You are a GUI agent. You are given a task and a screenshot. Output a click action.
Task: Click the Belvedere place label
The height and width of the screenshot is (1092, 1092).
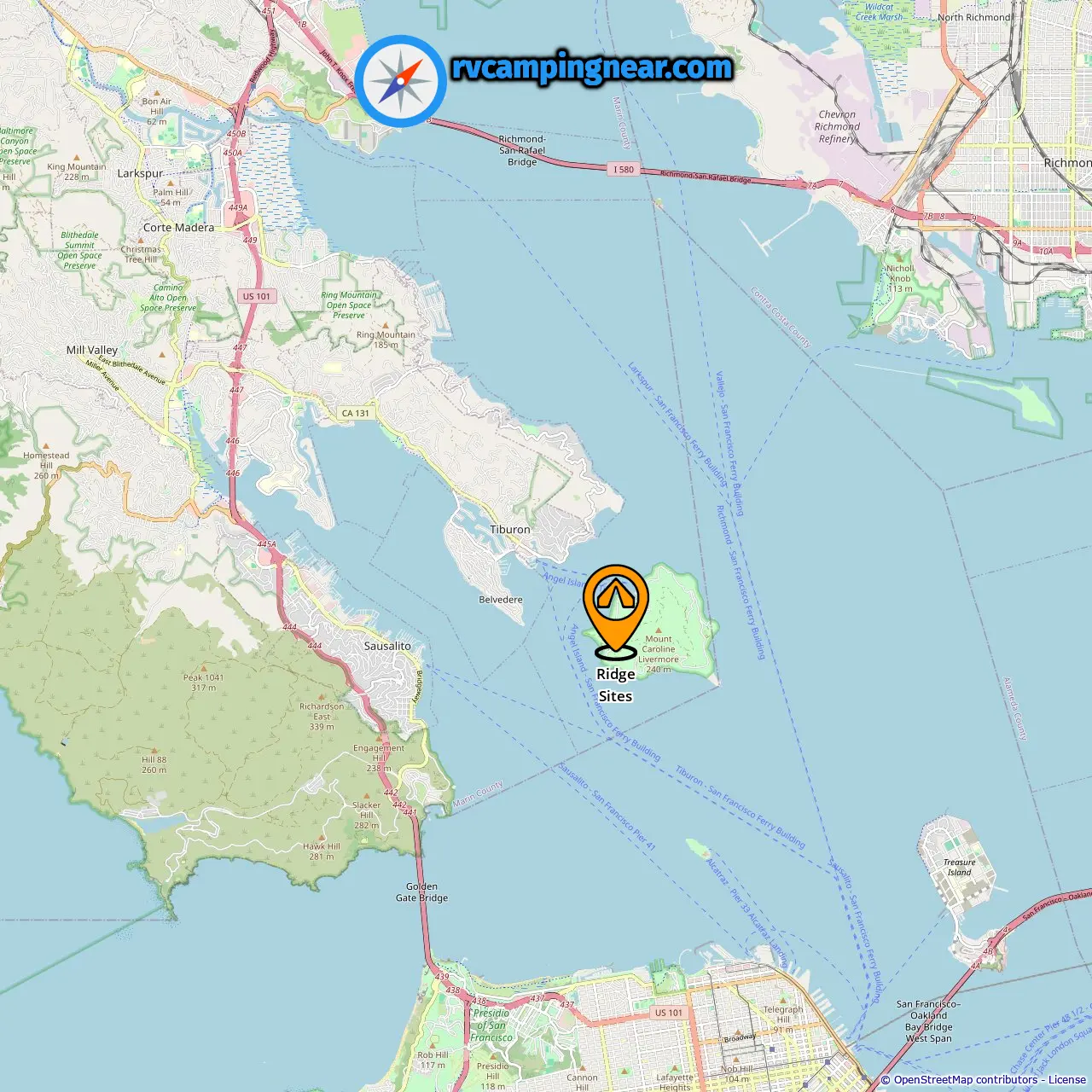click(501, 600)
